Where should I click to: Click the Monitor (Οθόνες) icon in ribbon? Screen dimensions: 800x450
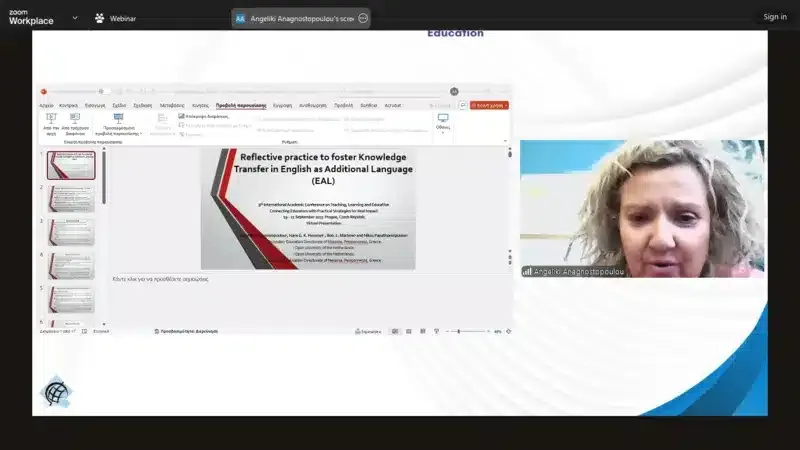coord(443,118)
